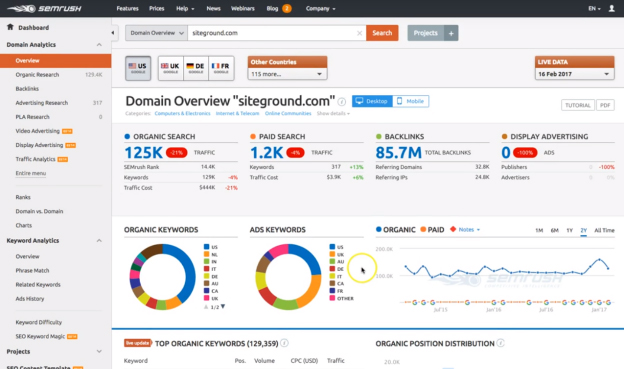This screenshot has width=624, height=369.
Task: Click the pink OTHER swatch in Ads Keywords legend
Action: tap(332, 298)
